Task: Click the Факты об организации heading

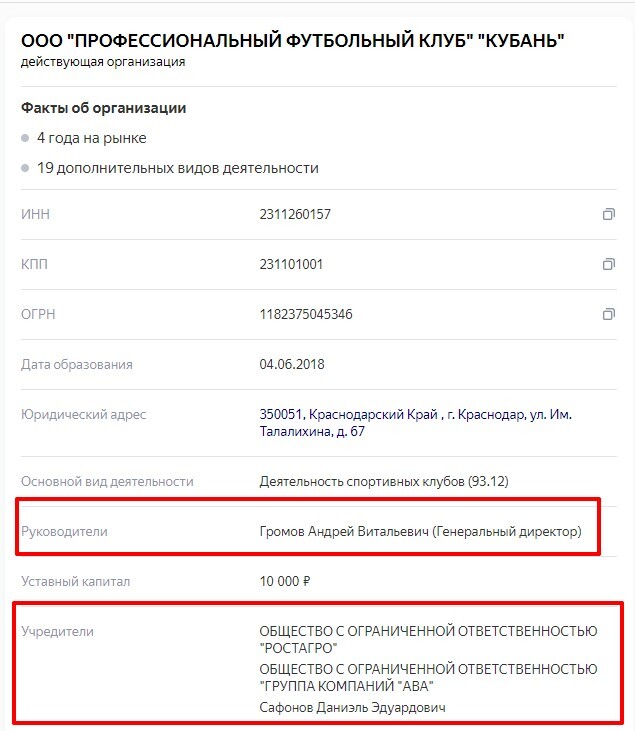Action: 104,108
